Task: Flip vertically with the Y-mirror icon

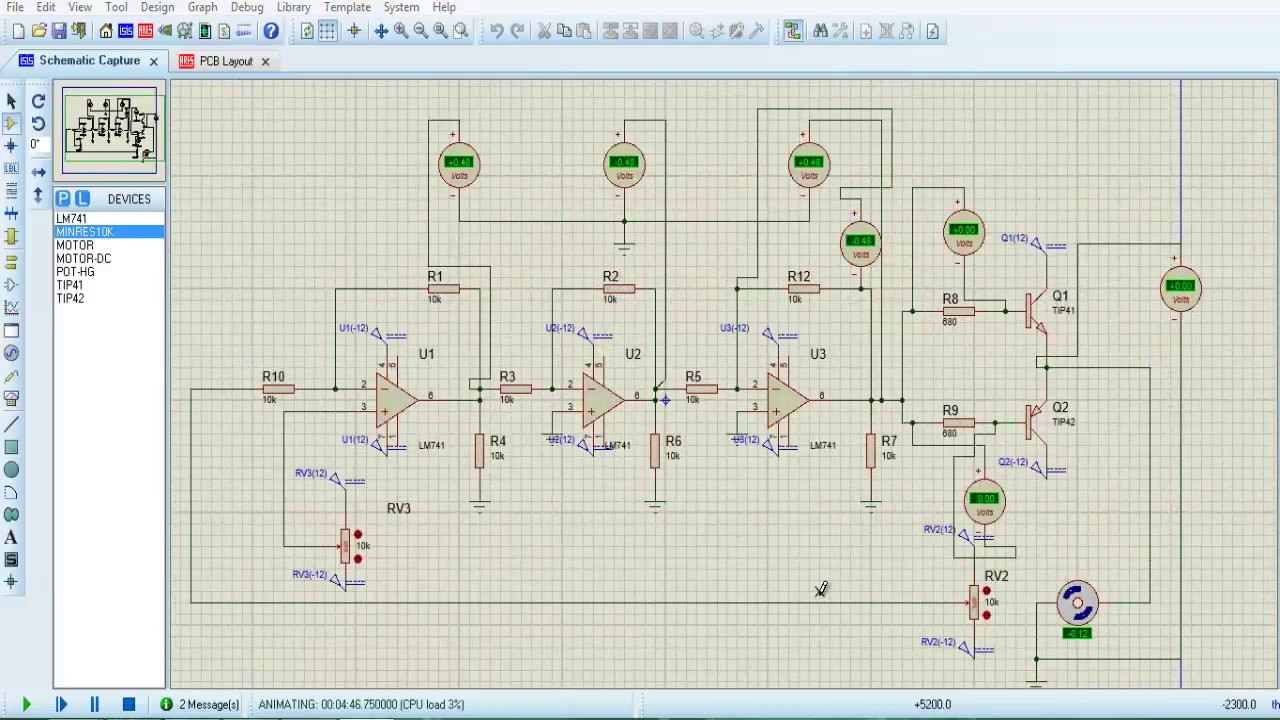Action: [38, 195]
